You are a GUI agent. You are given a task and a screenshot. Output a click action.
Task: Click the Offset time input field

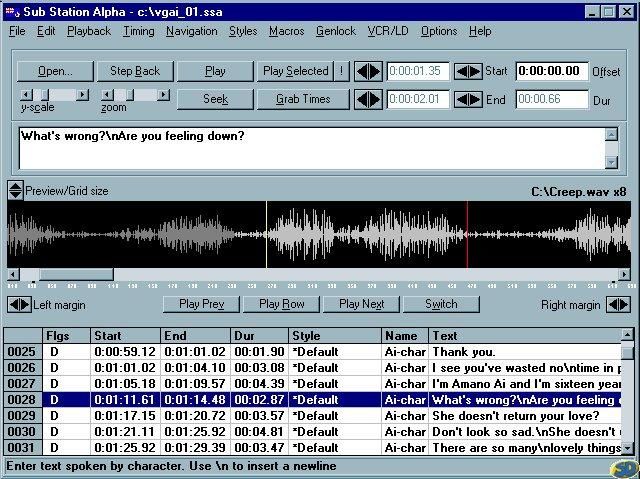552,71
